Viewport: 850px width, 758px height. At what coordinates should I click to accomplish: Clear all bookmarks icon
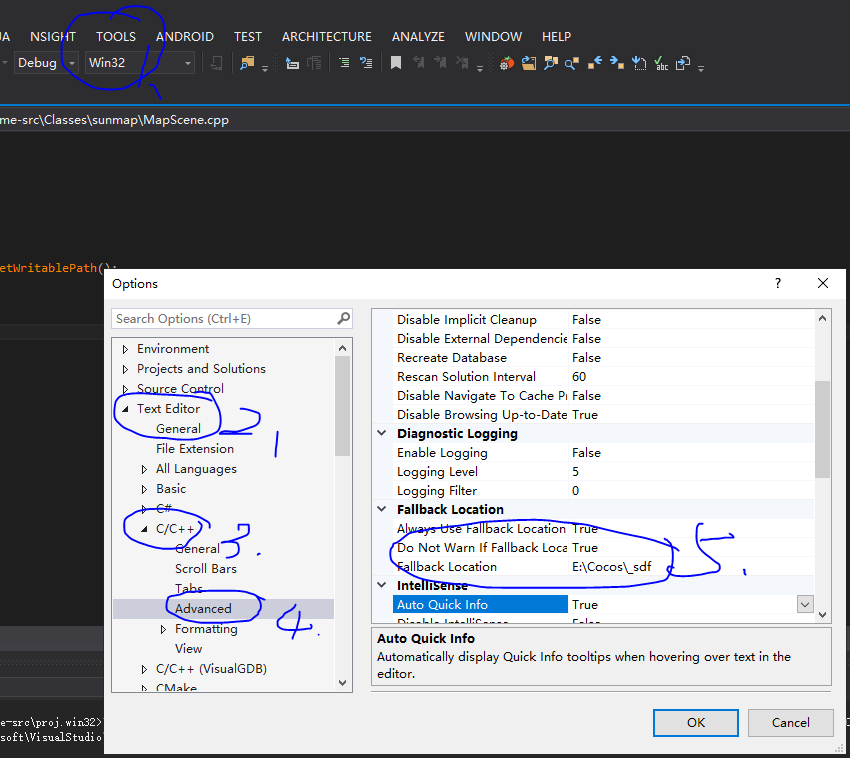pos(462,63)
